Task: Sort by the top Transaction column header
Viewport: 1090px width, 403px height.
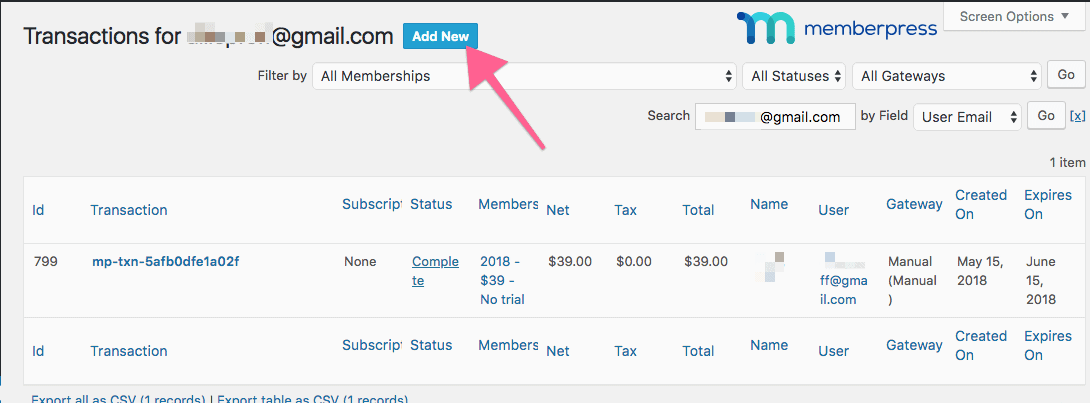Action: click(x=128, y=210)
